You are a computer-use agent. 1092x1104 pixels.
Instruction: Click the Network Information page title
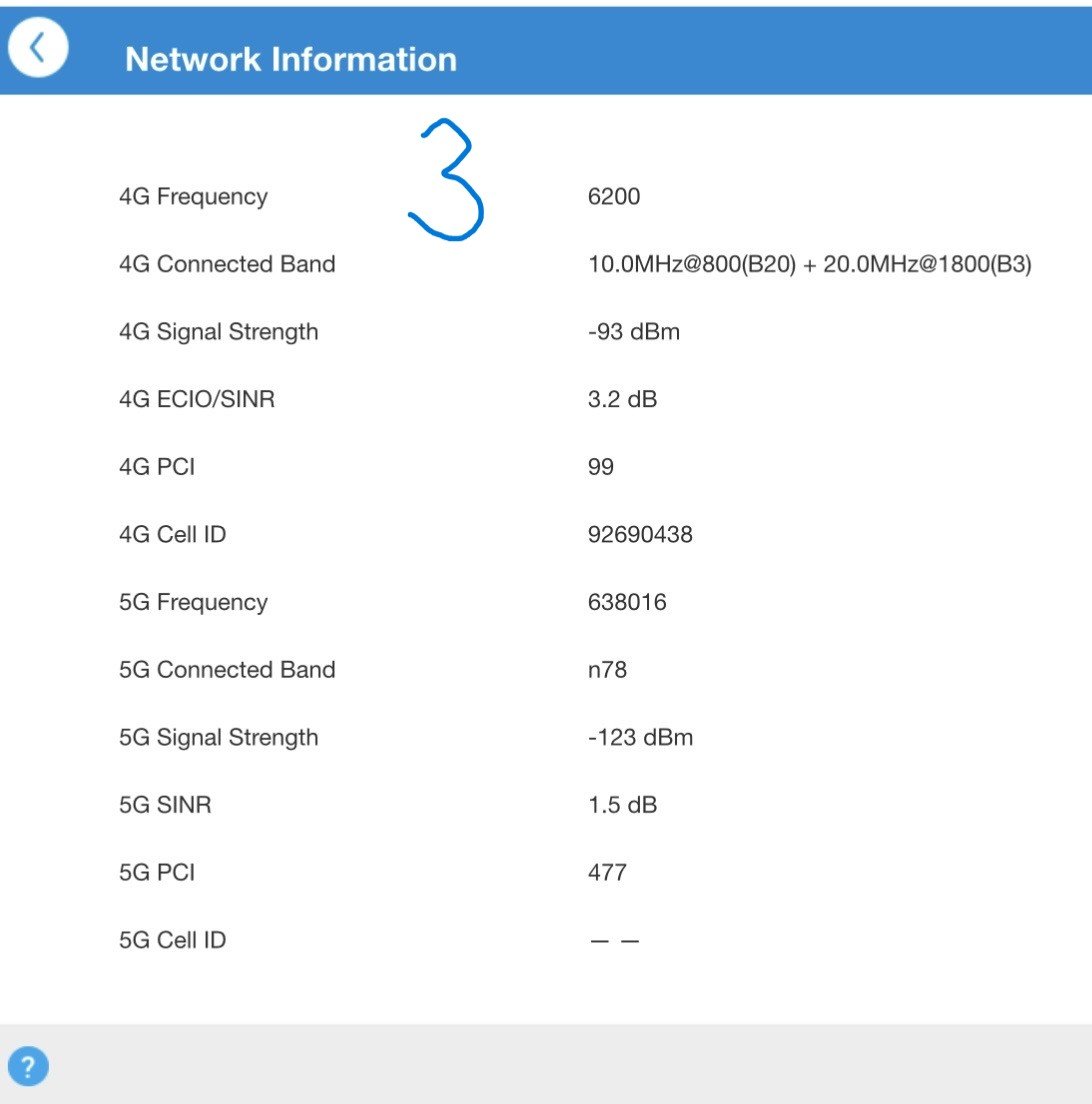point(290,59)
